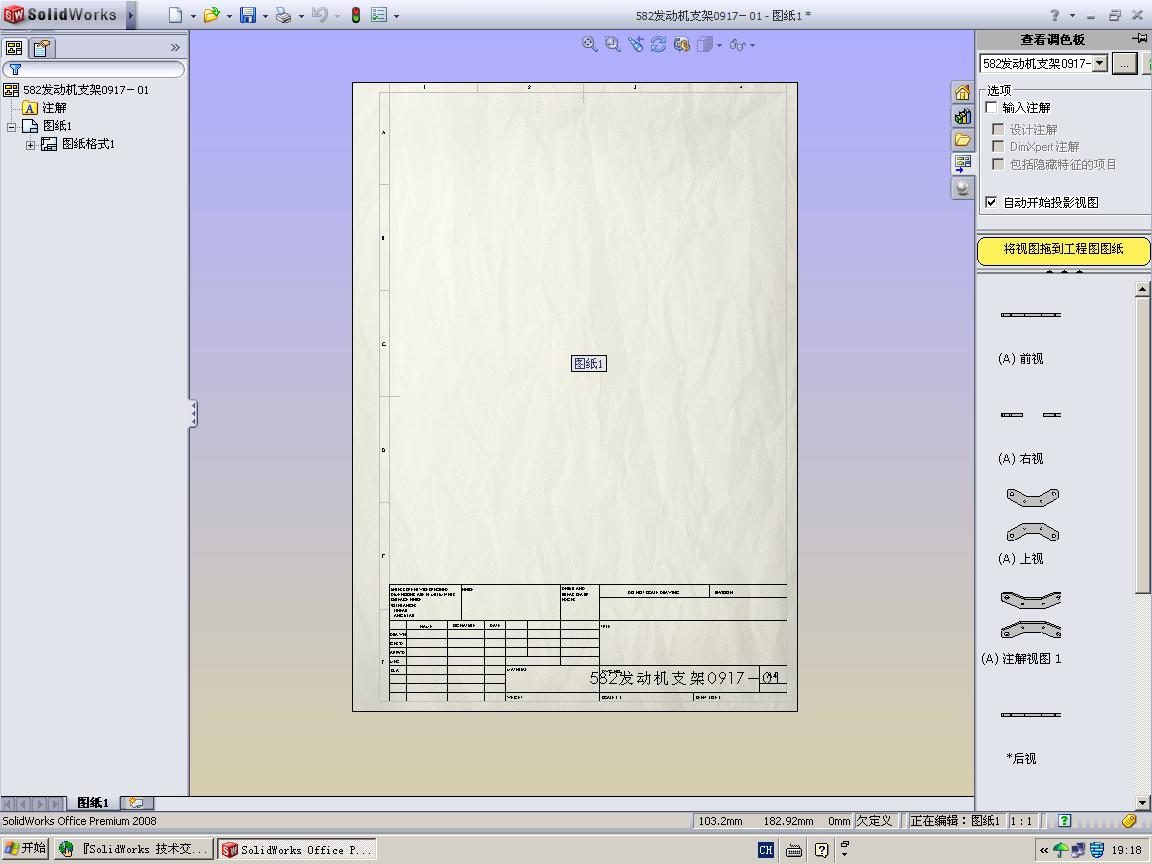Select 注解 in the feature tree
The image size is (1152, 864).
tap(55, 107)
